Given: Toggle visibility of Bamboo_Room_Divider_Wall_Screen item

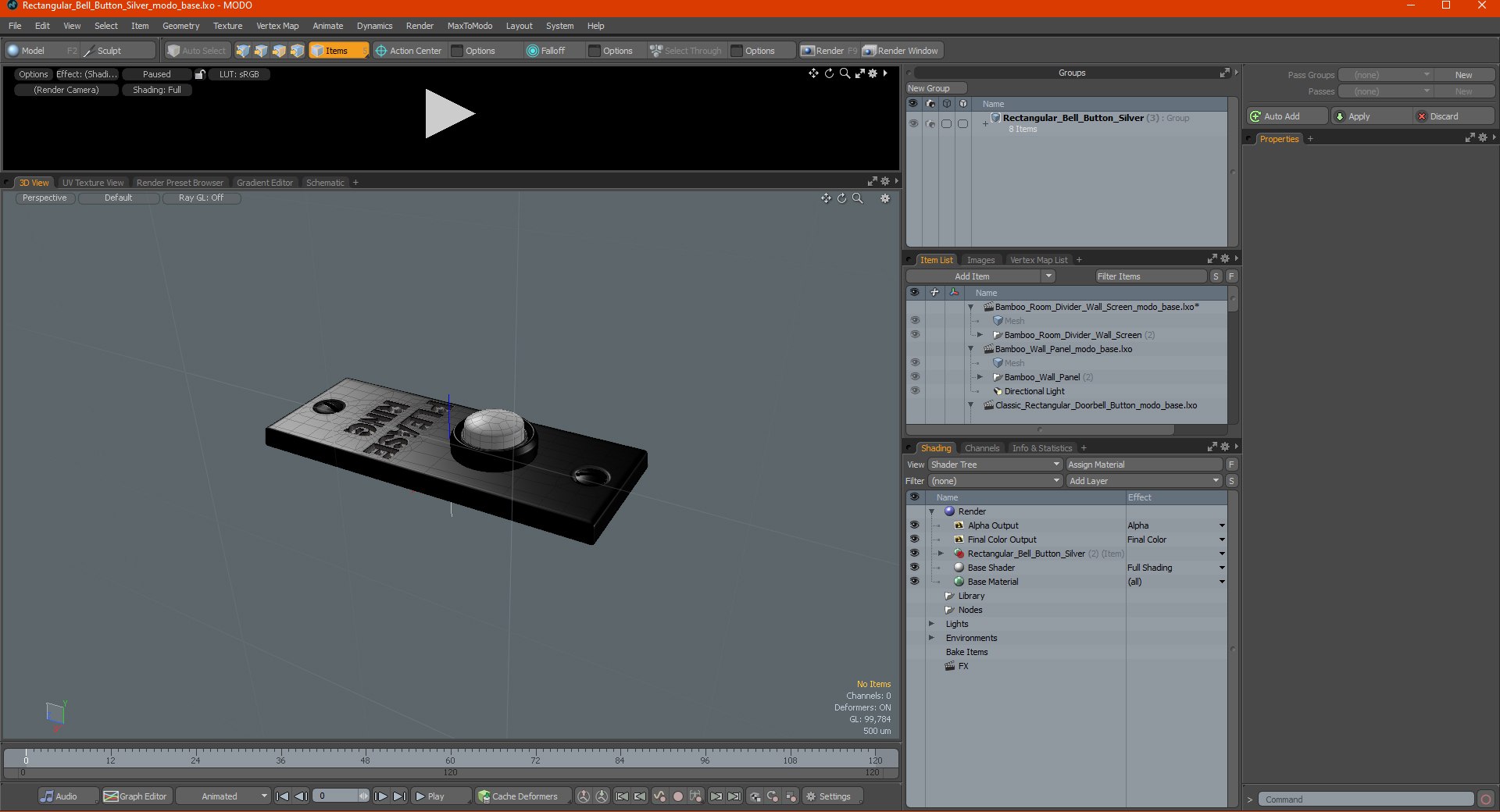Looking at the screenshot, I should click(x=914, y=335).
